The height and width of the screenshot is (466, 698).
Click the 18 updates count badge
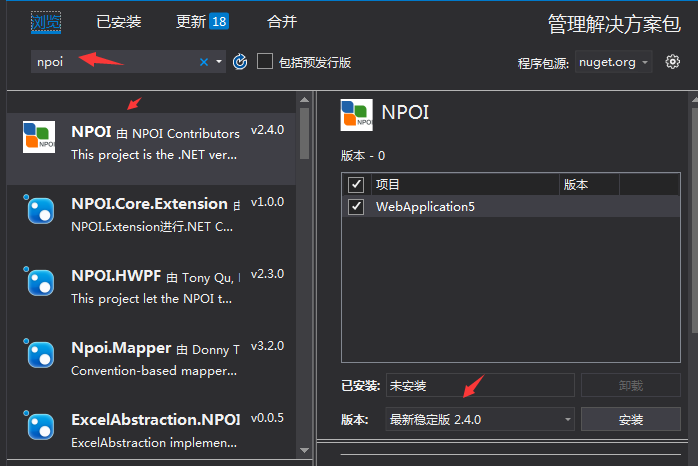(219, 21)
